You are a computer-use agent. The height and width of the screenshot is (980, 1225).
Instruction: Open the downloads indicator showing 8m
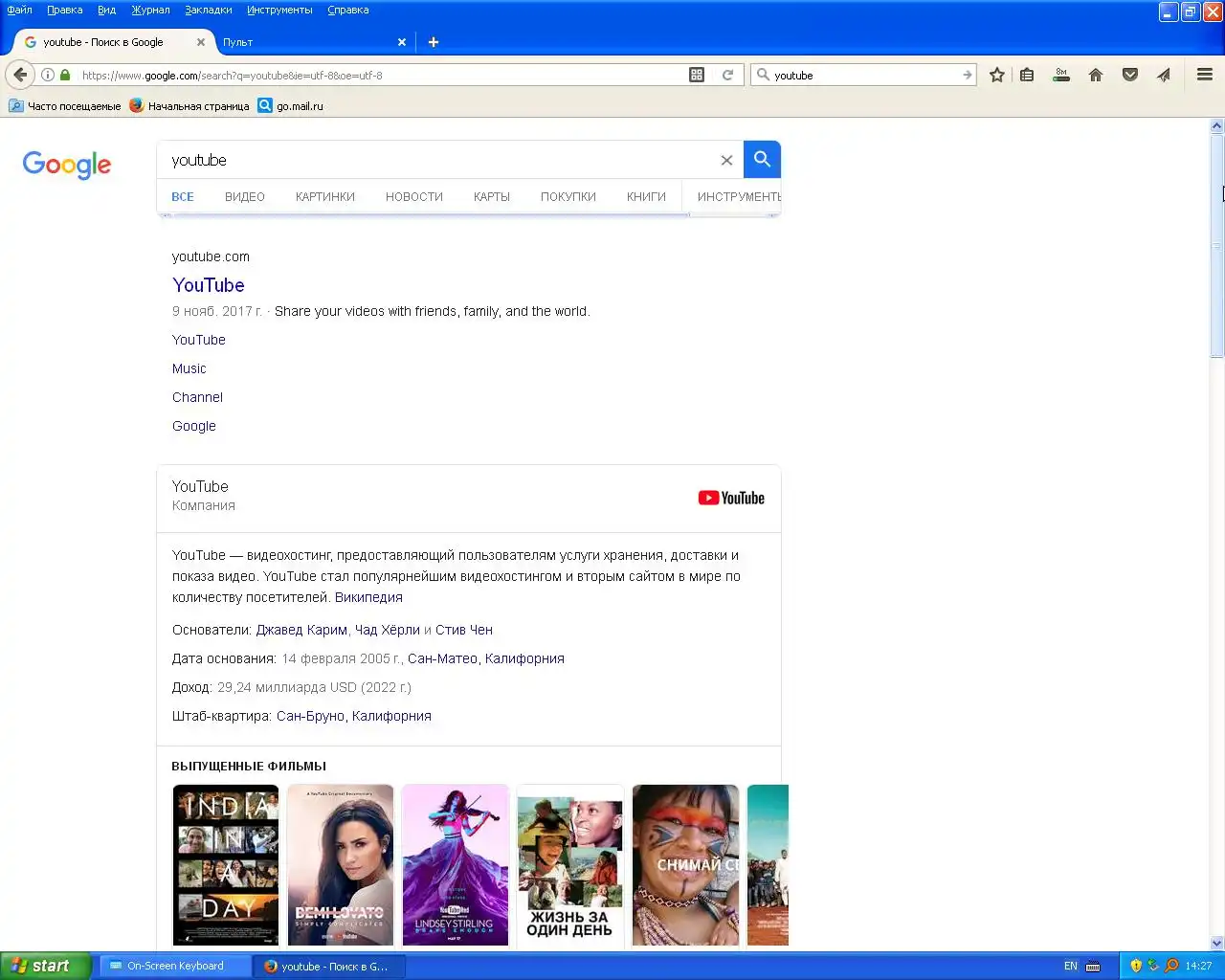pyautogui.click(x=1061, y=75)
